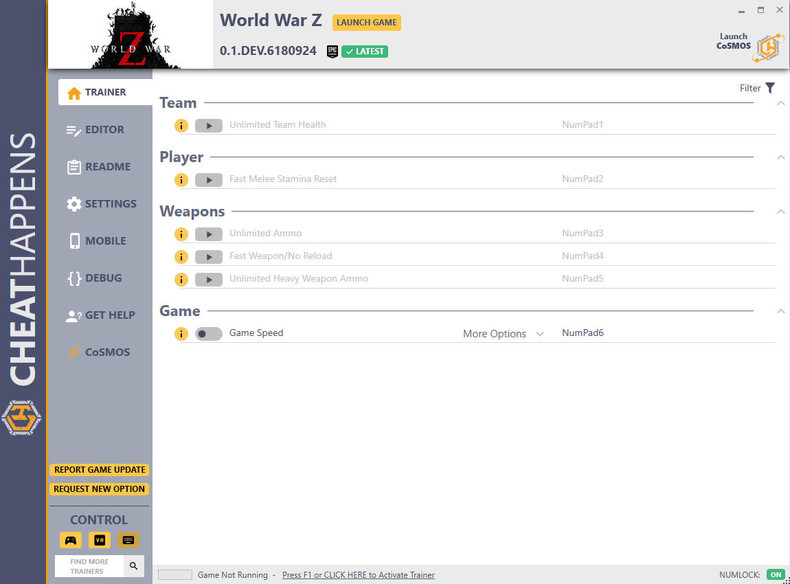Screen dimensions: 790x584
Task: Click the NumPad4 hotkey label
Action: [x=582, y=256]
